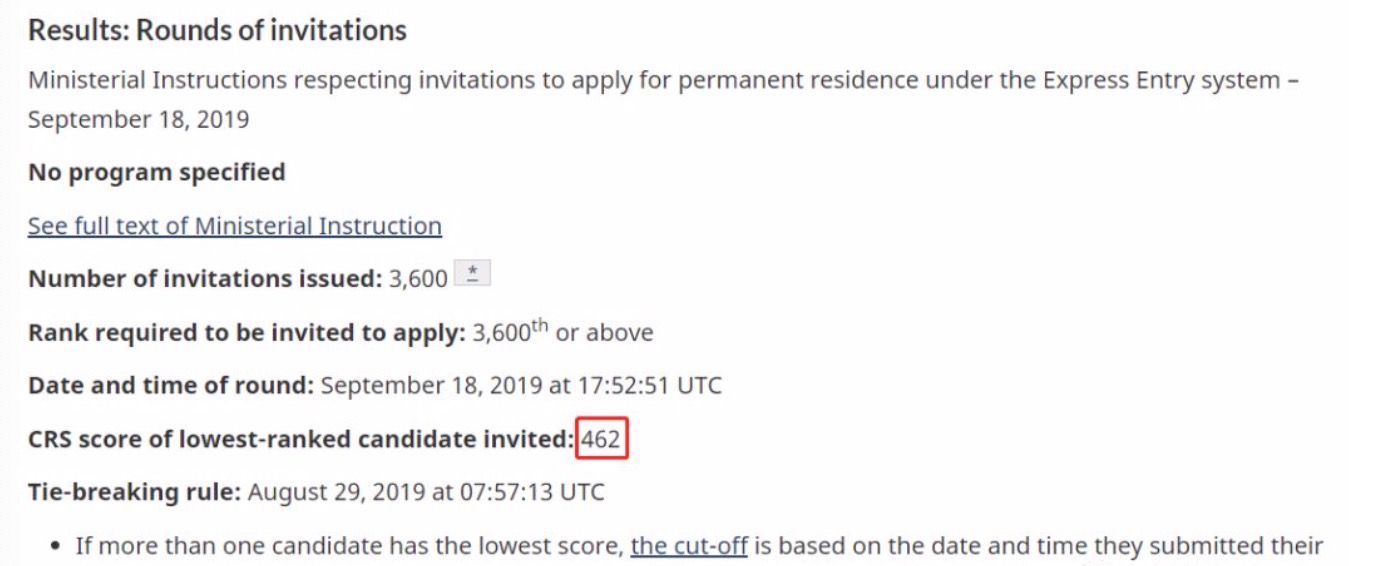Click the September 18, 2019 date under the intro
This screenshot has height=566, width=1396.
click(138, 120)
